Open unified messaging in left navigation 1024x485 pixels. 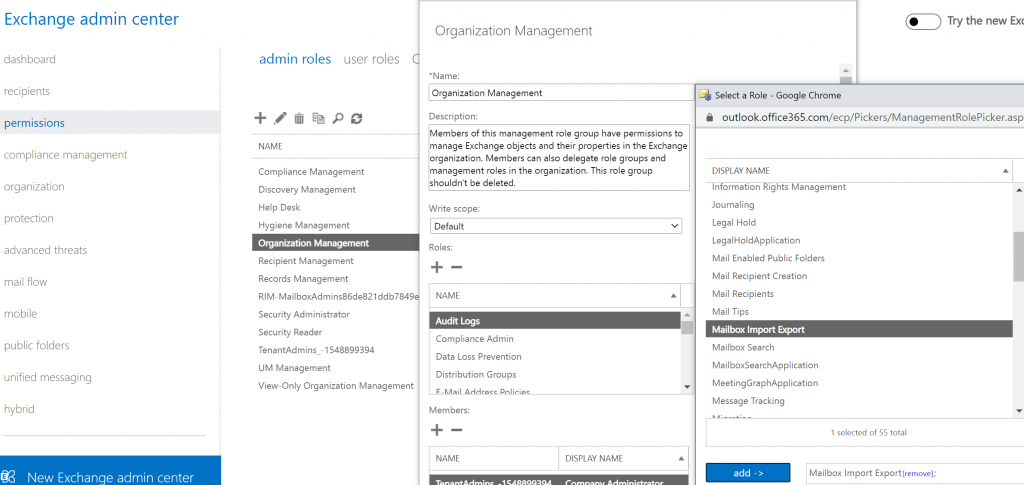click(x=48, y=377)
